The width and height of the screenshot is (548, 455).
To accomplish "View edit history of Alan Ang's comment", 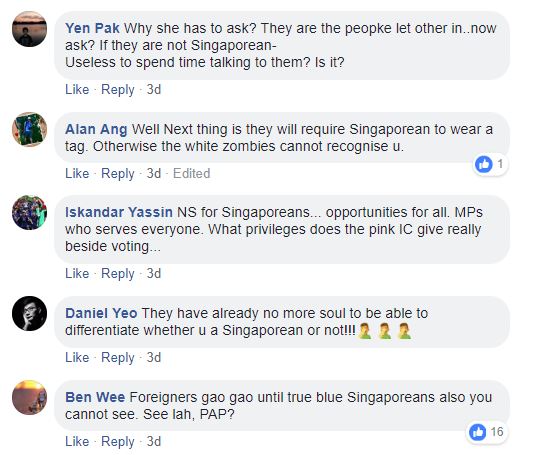I will point(192,173).
